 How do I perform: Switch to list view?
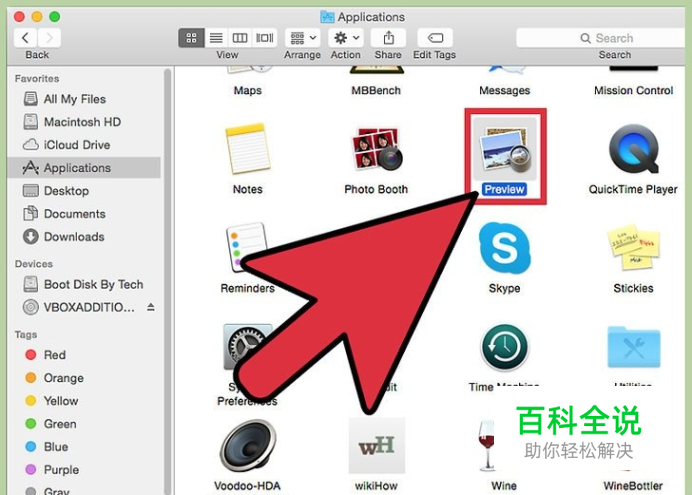coord(216,38)
